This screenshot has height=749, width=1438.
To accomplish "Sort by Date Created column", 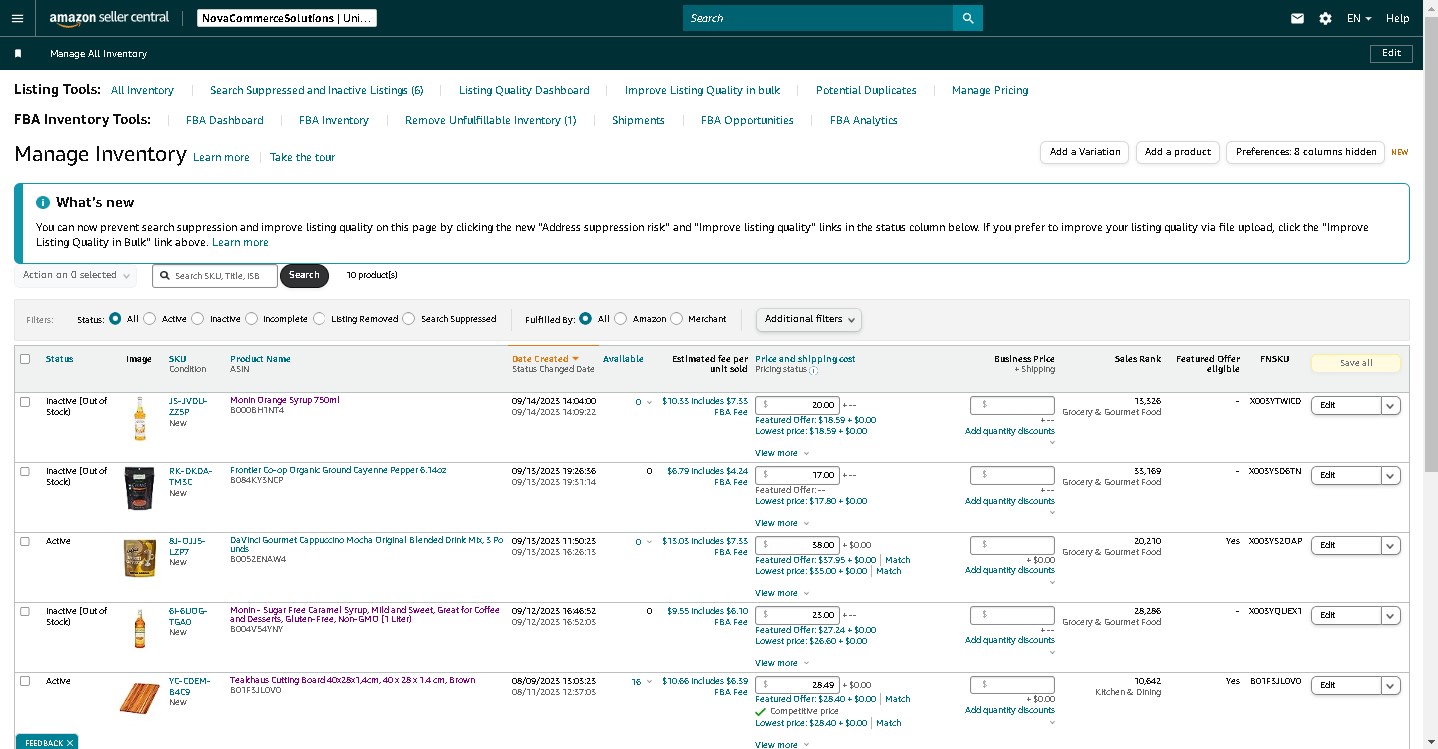I will pos(546,359).
